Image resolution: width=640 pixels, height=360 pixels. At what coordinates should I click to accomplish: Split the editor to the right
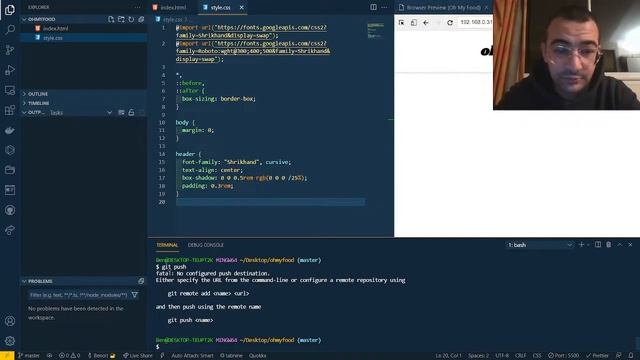[x=373, y=7]
